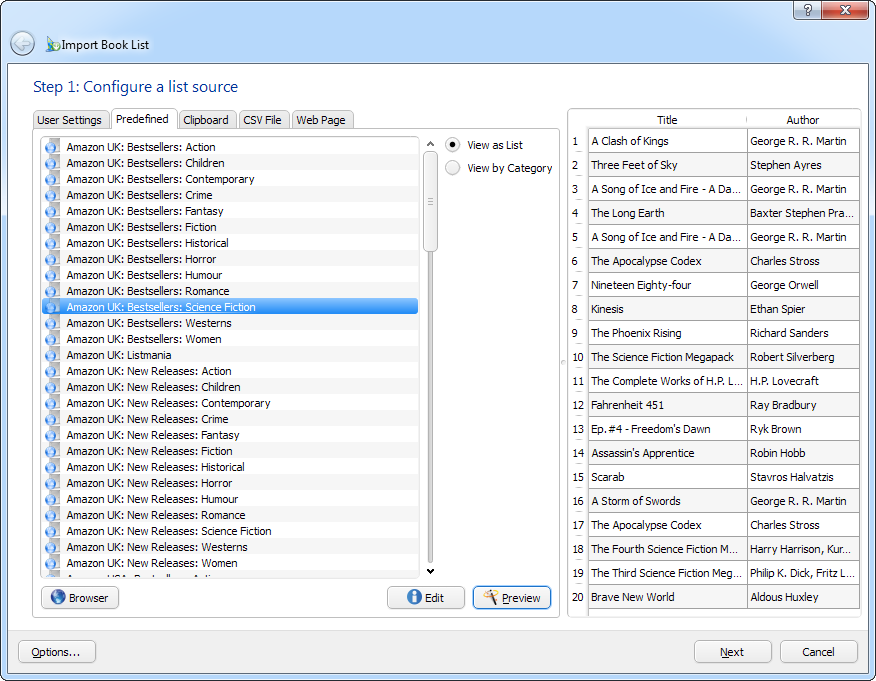The width and height of the screenshot is (876, 681).
Task: Click globe icon beside New Releases: Horror
Action: coord(52,483)
